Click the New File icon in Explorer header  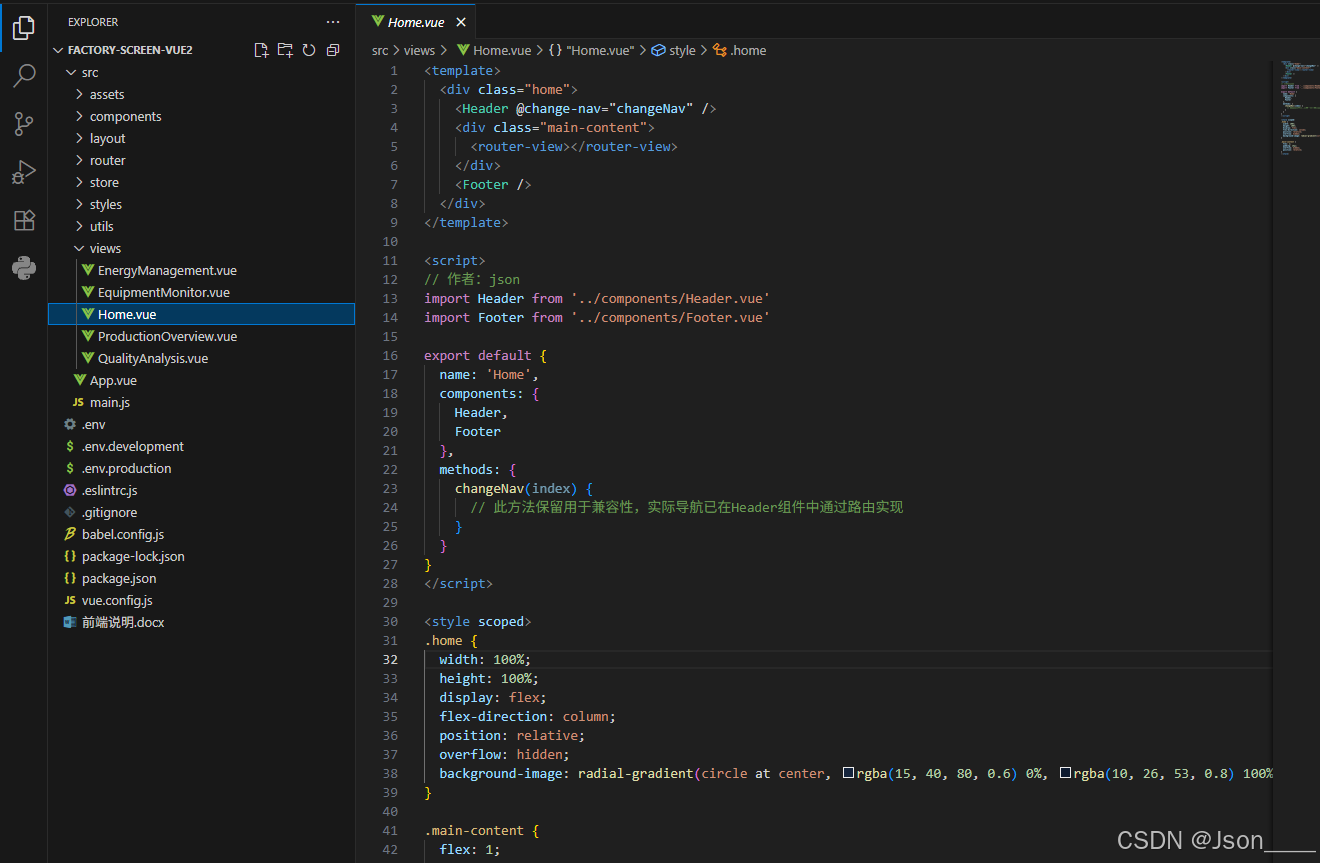(x=261, y=50)
